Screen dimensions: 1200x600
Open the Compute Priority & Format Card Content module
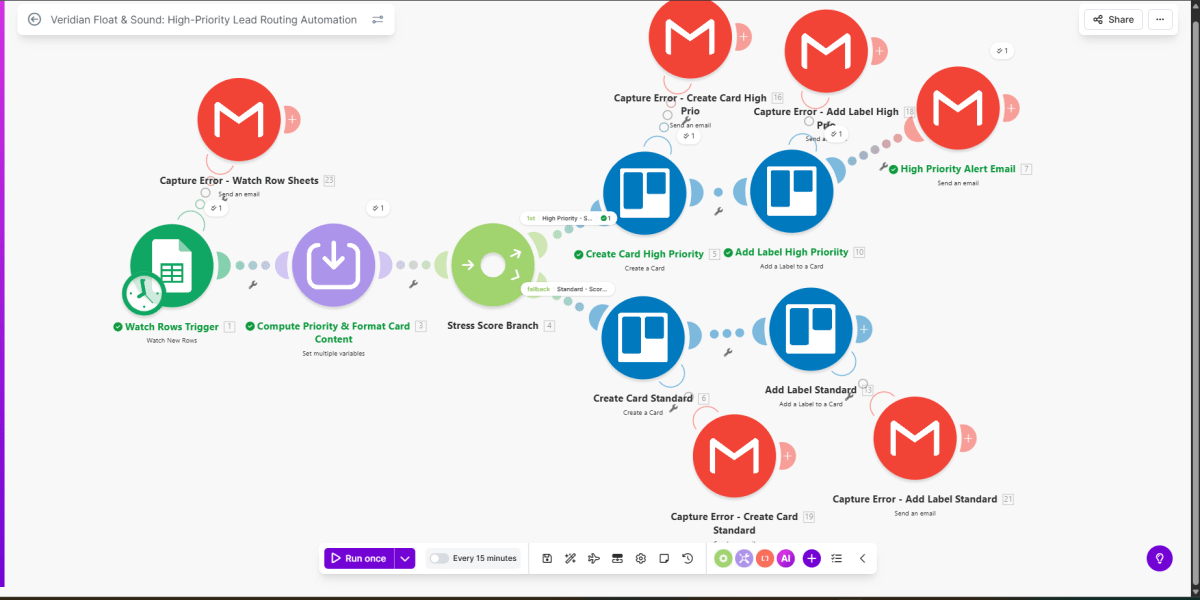[x=333, y=264]
